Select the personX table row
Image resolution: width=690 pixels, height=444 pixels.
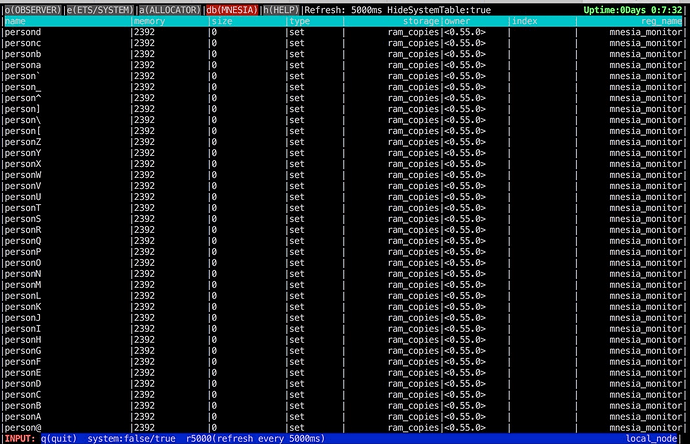343,164
